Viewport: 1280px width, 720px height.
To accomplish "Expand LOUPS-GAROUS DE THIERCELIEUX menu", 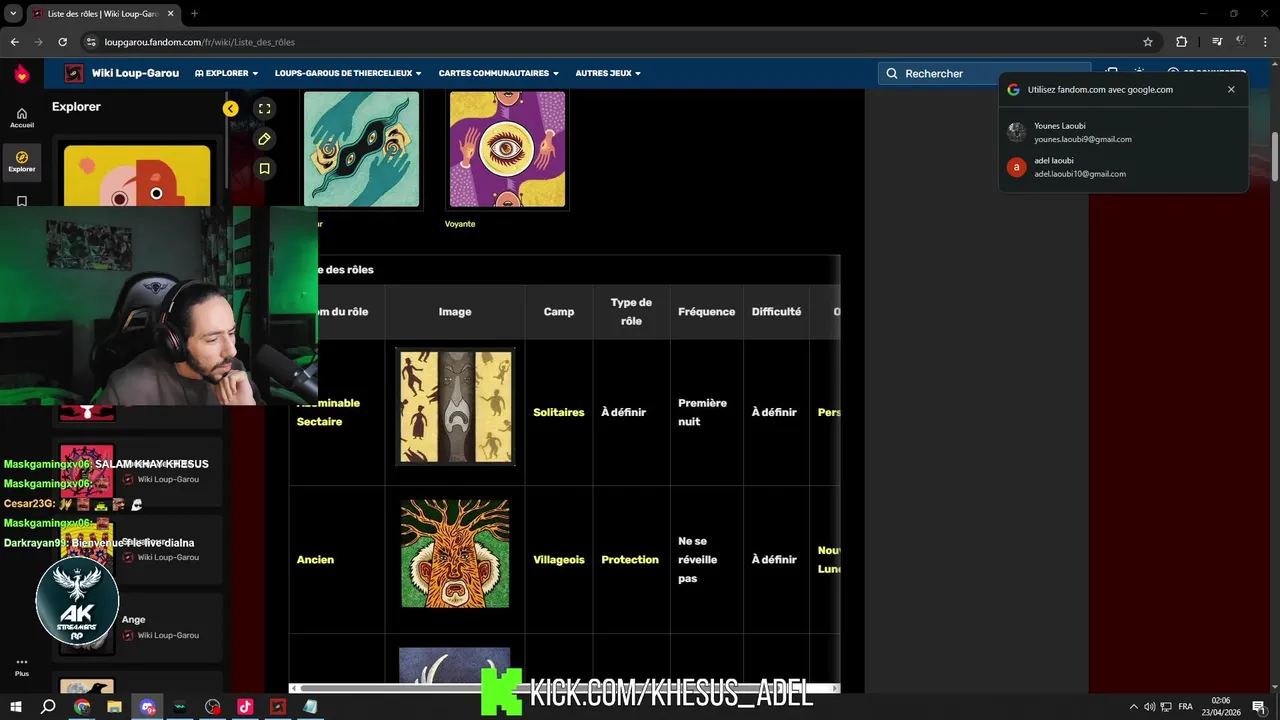I will pos(348,73).
